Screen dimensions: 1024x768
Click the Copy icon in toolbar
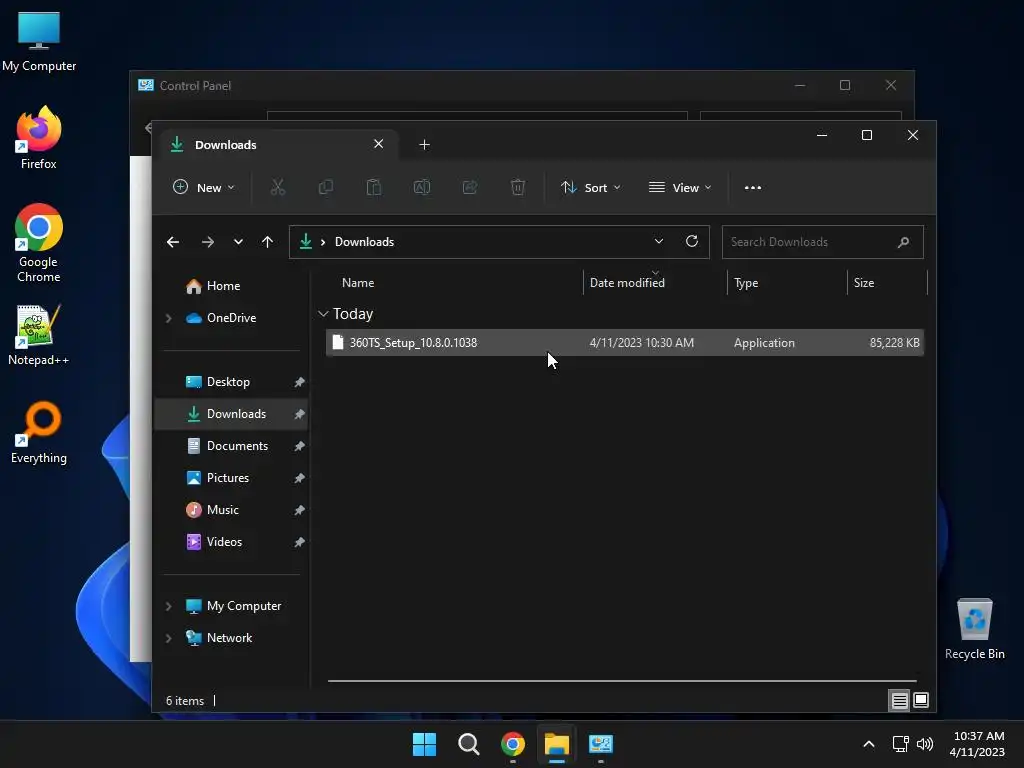click(x=325, y=187)
